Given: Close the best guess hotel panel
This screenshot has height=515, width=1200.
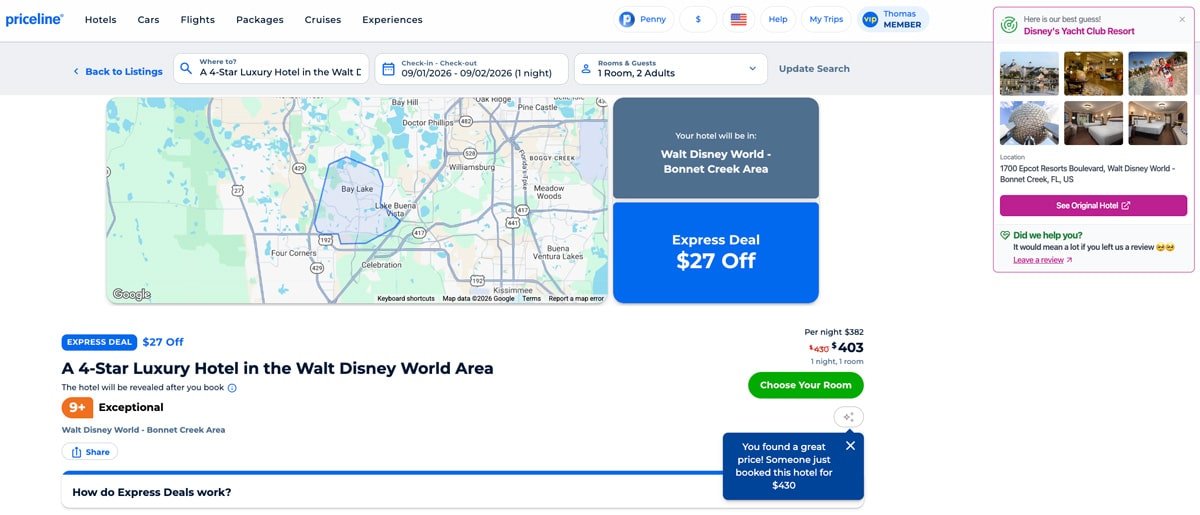Looking at the screenshot, I should (x=1182, y=19).
